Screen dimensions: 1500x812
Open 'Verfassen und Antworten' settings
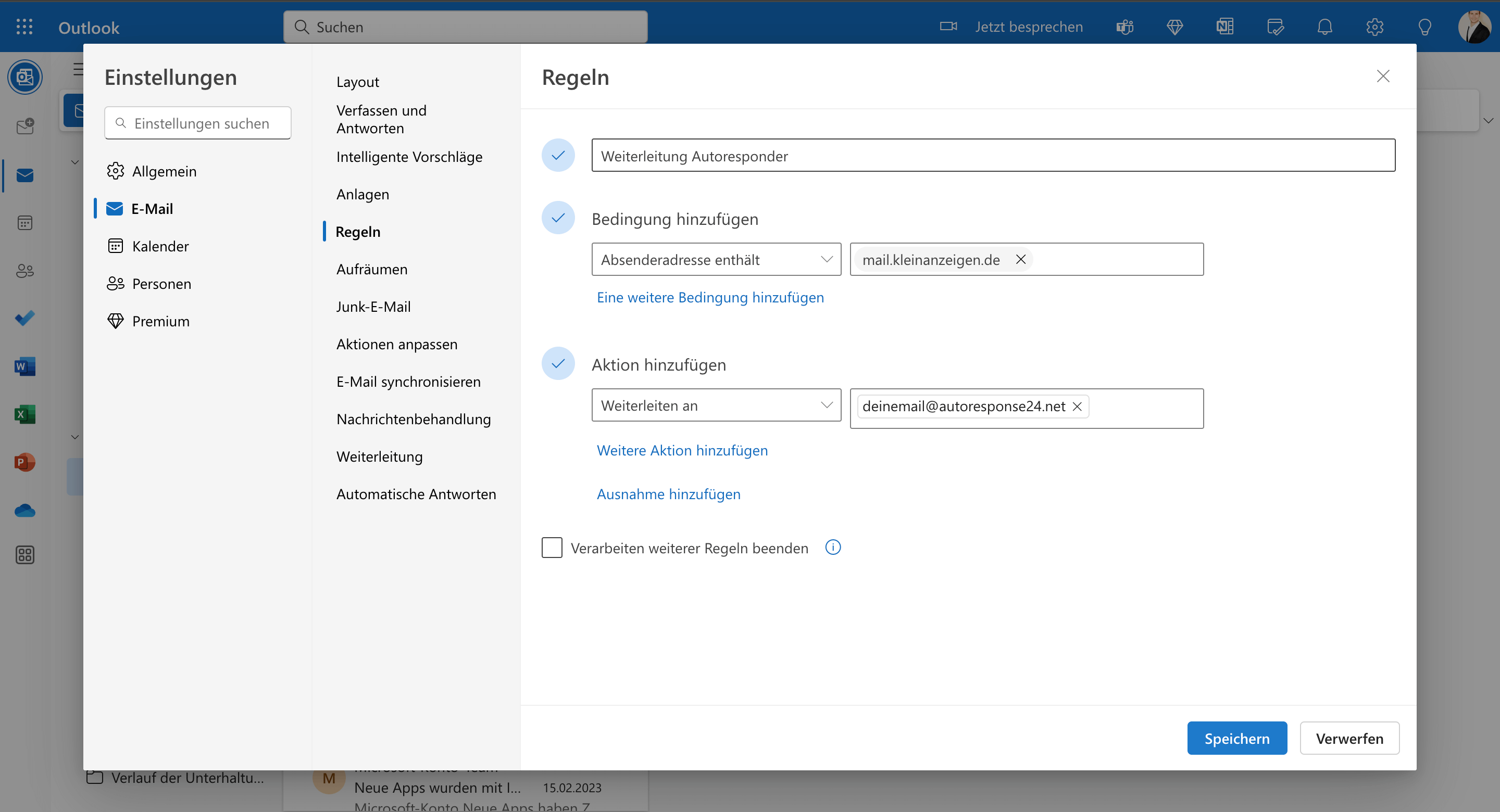(381, 119)
